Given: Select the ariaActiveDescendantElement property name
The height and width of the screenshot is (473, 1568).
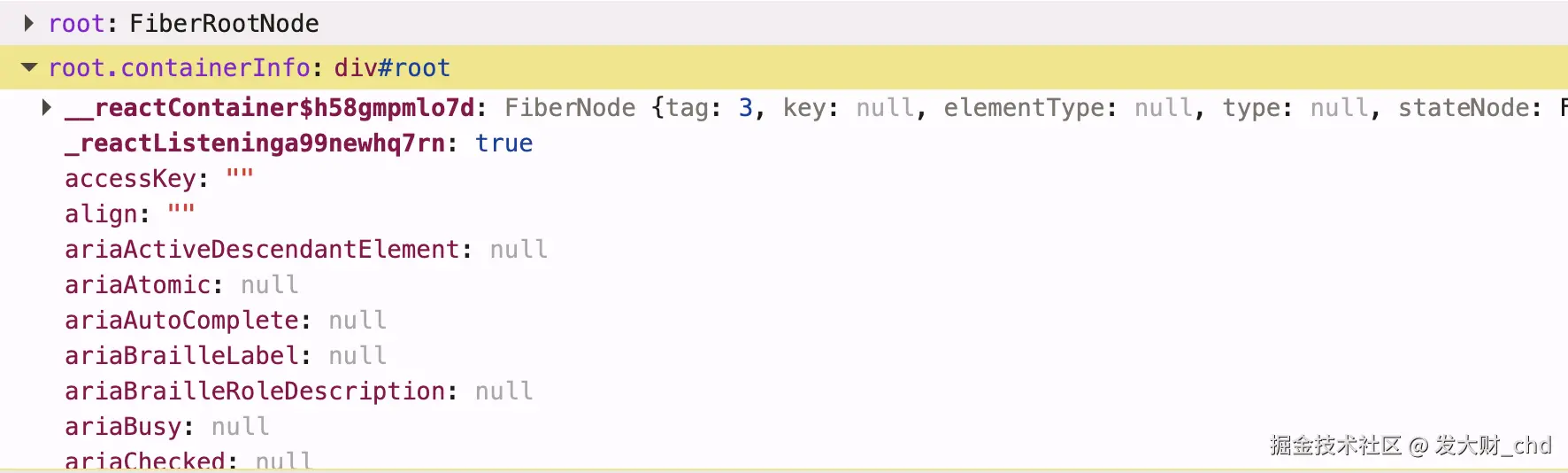Looking at the screenshot, I should point(262,250).
